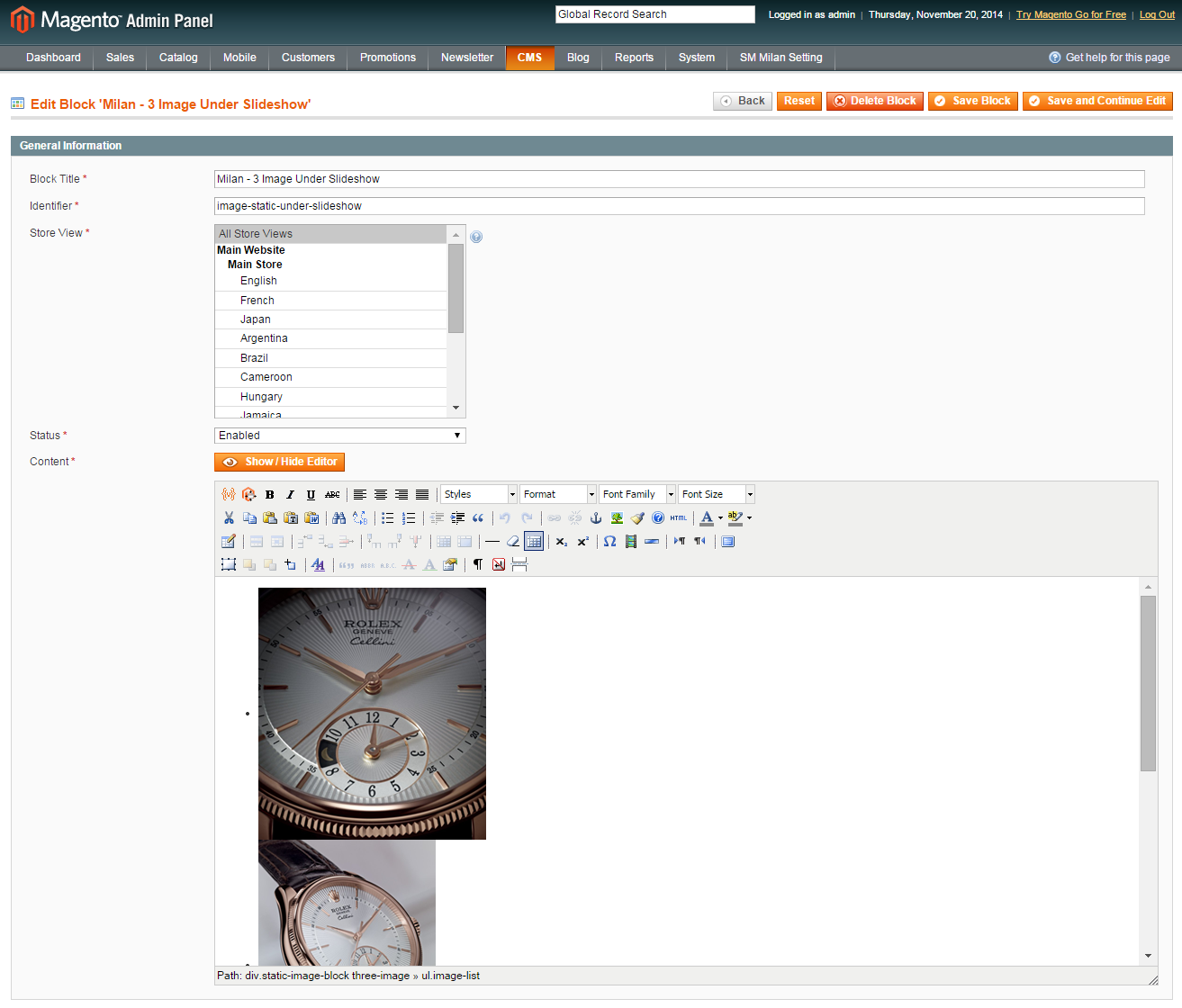Toggle fullscreen editor mode icon
1182x1008 pixels.
[x=728, y=541]
